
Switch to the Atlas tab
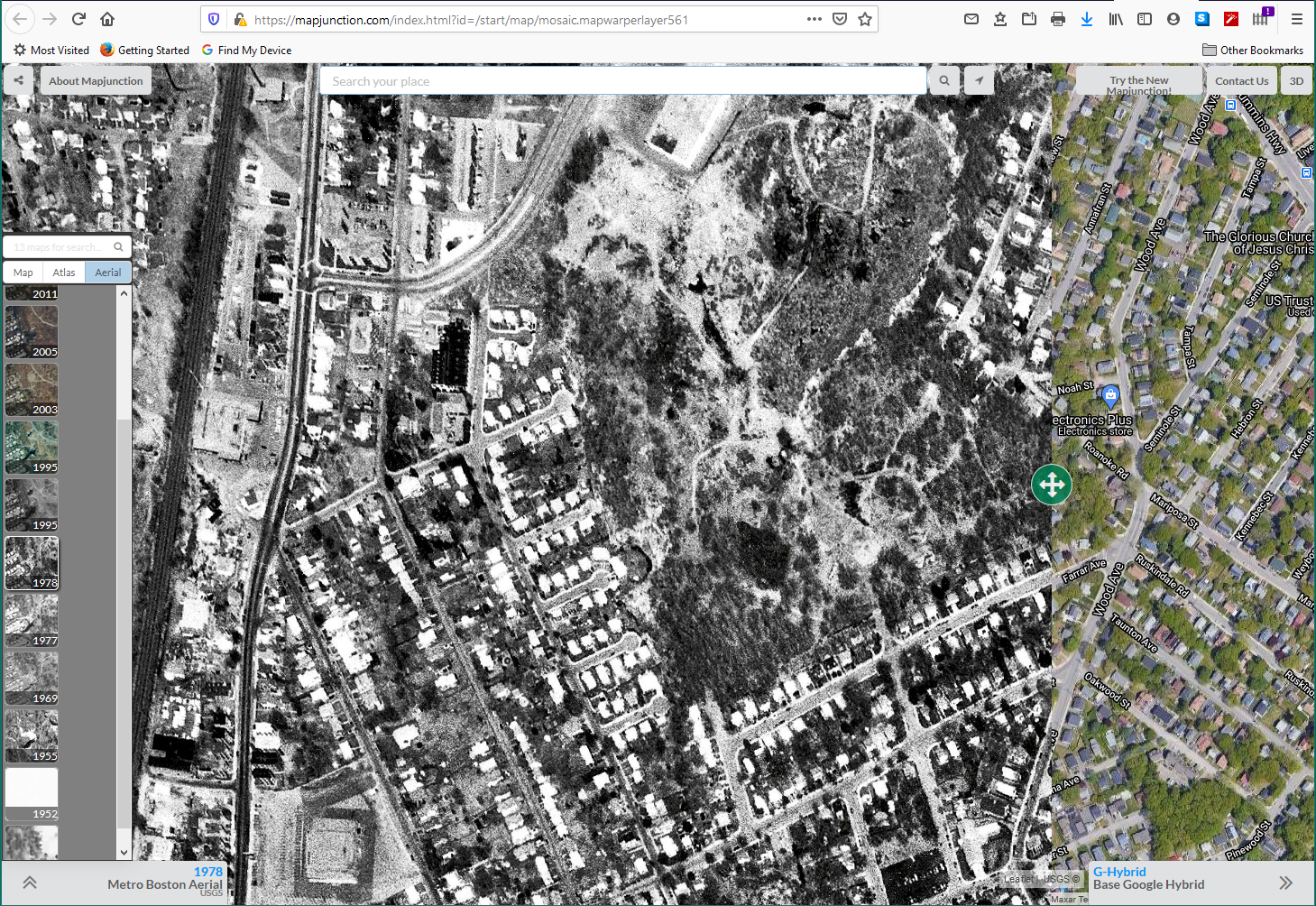[x=63, y=272]
